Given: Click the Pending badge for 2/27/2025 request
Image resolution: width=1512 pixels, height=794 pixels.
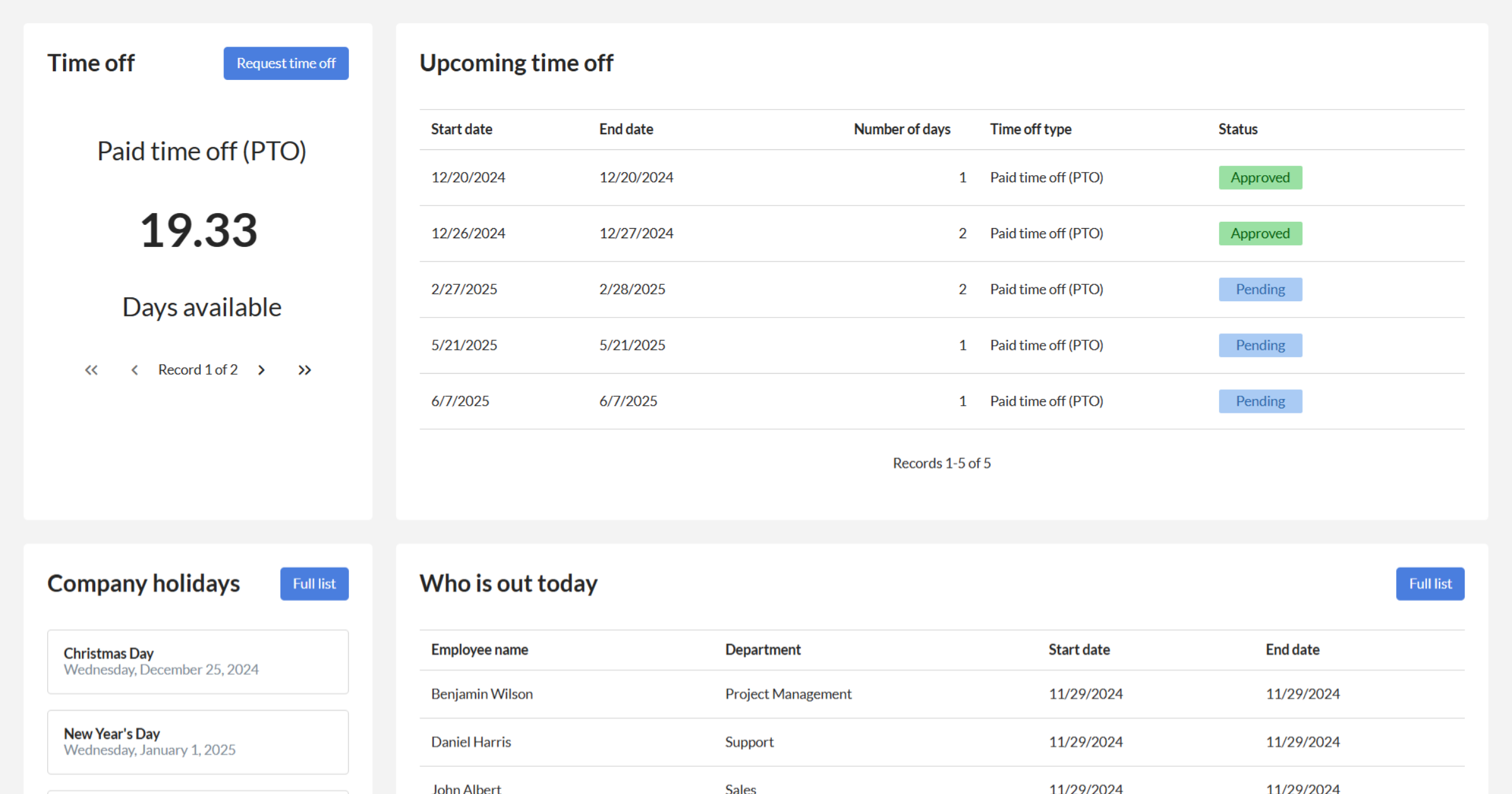Looking at the screenshot, I should point(1260,289).
